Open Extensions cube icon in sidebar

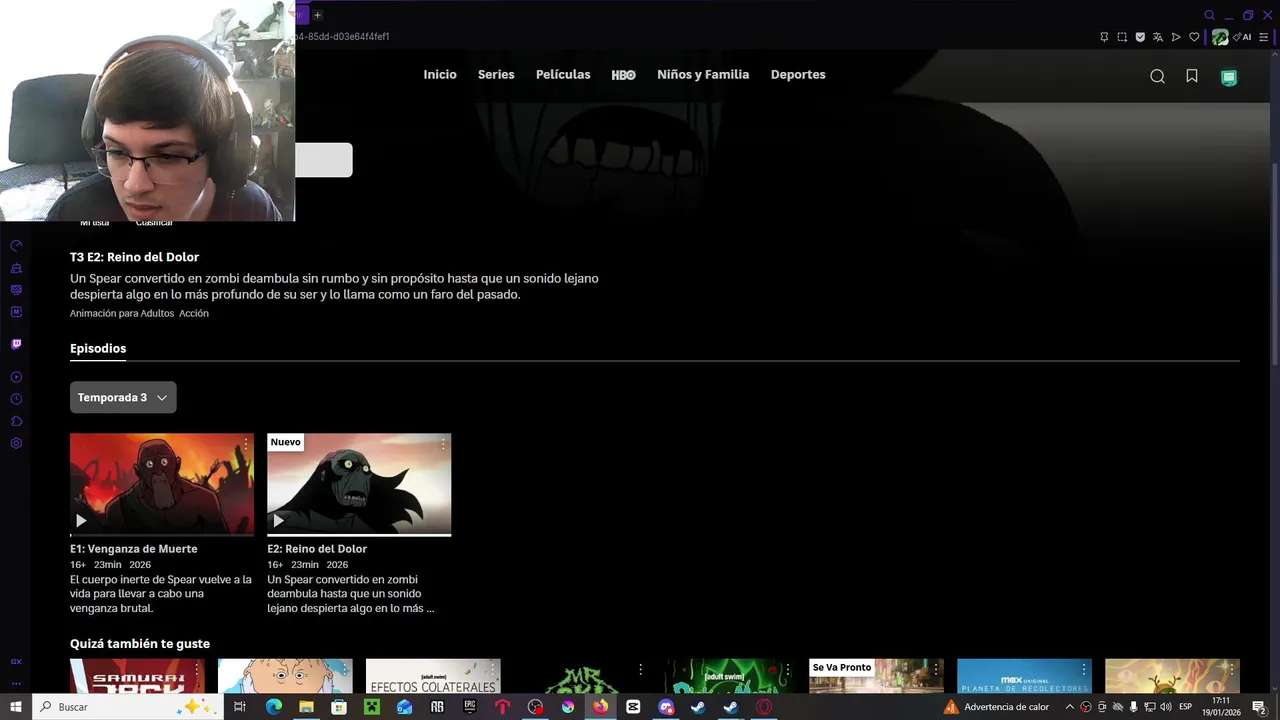click(x=16, y=421)
